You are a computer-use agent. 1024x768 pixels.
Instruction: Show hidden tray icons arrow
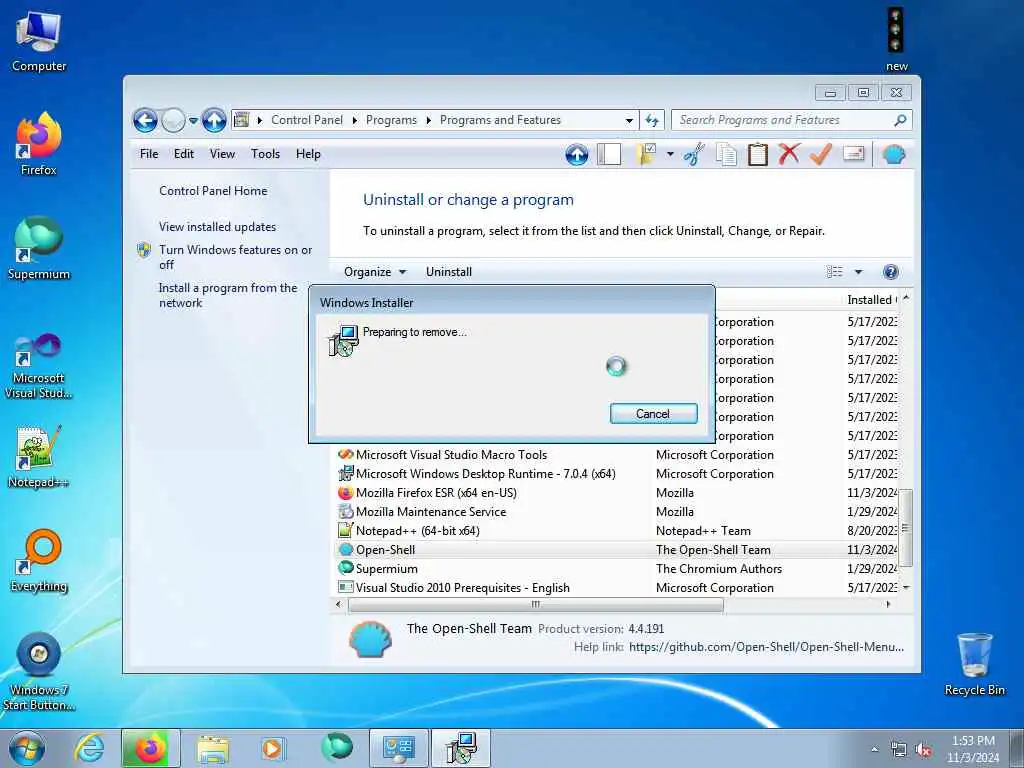[x=874, y=749]
